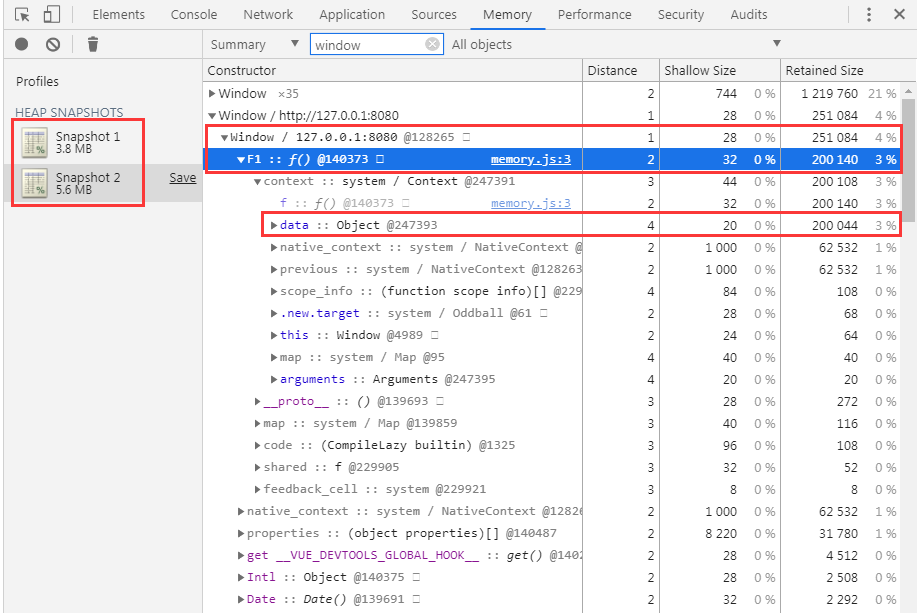Screen dimensions: 917x613
Task: Click the inspect element picker icon
Action: 22,15
